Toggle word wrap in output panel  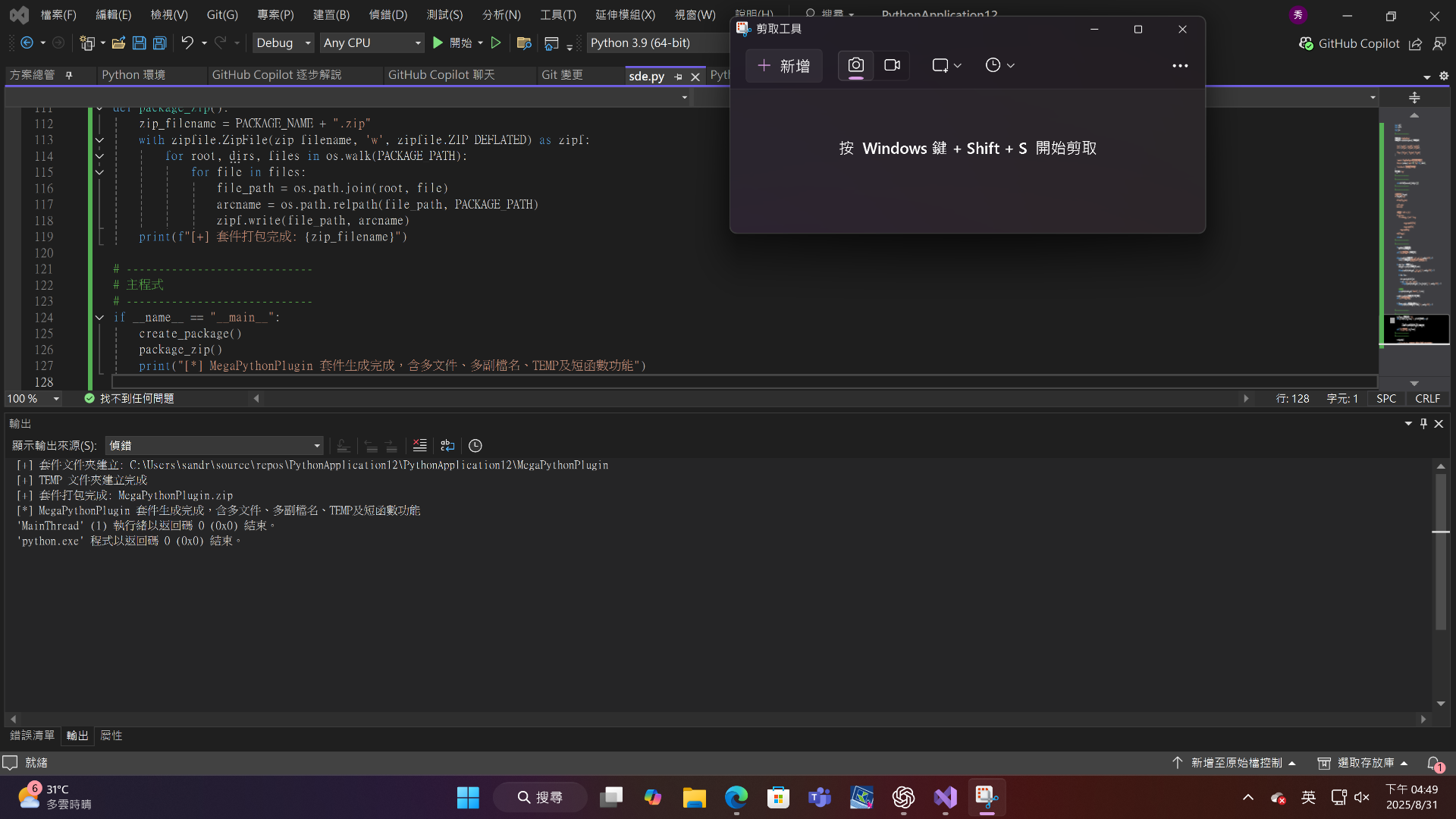click(447, 446)
